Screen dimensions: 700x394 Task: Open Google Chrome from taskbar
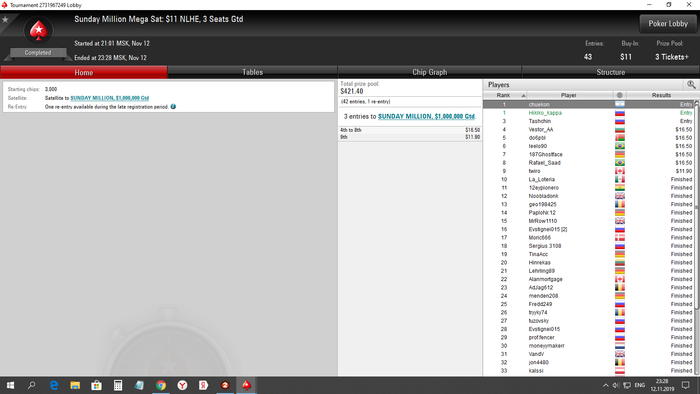point(161,385)
